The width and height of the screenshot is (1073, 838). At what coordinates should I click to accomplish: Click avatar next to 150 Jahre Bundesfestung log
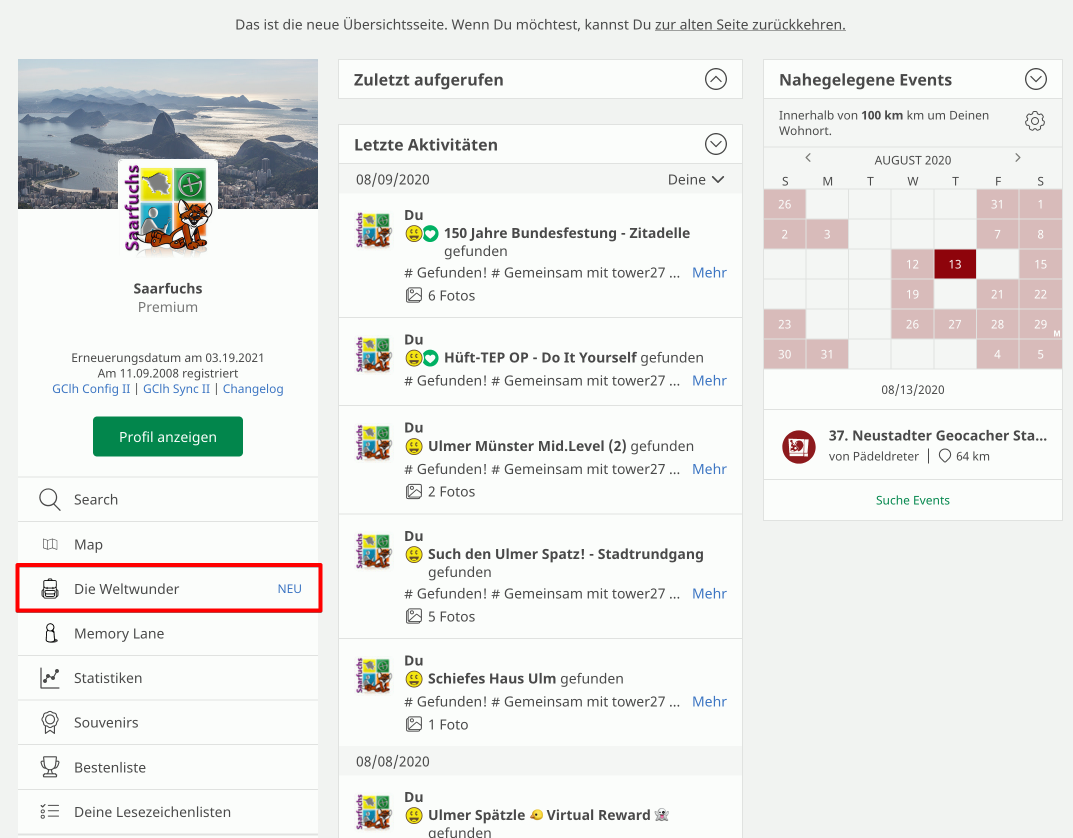[x=373, y=230]
